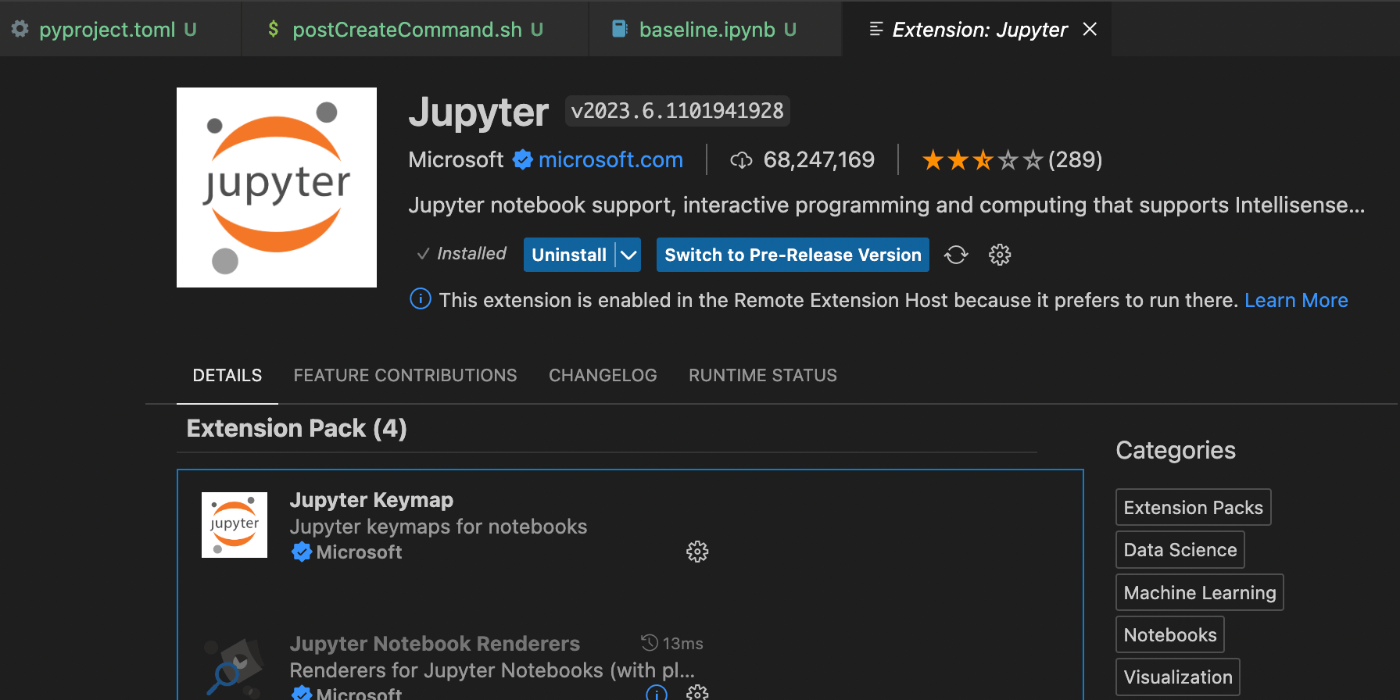This screenshot has width=1400, height=700.
Task: Open the Learn More link
Action: [1296, 300]
